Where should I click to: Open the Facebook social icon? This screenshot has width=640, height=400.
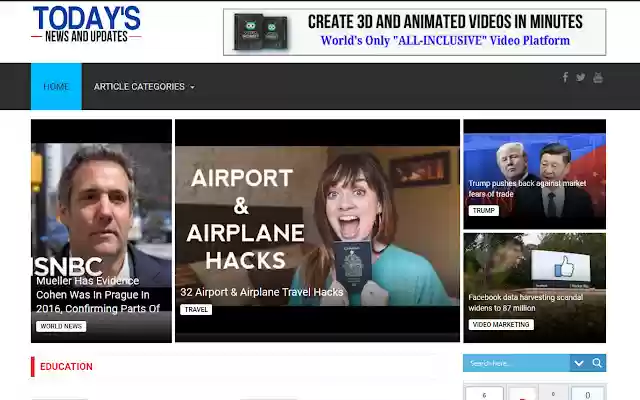point(565,77)
